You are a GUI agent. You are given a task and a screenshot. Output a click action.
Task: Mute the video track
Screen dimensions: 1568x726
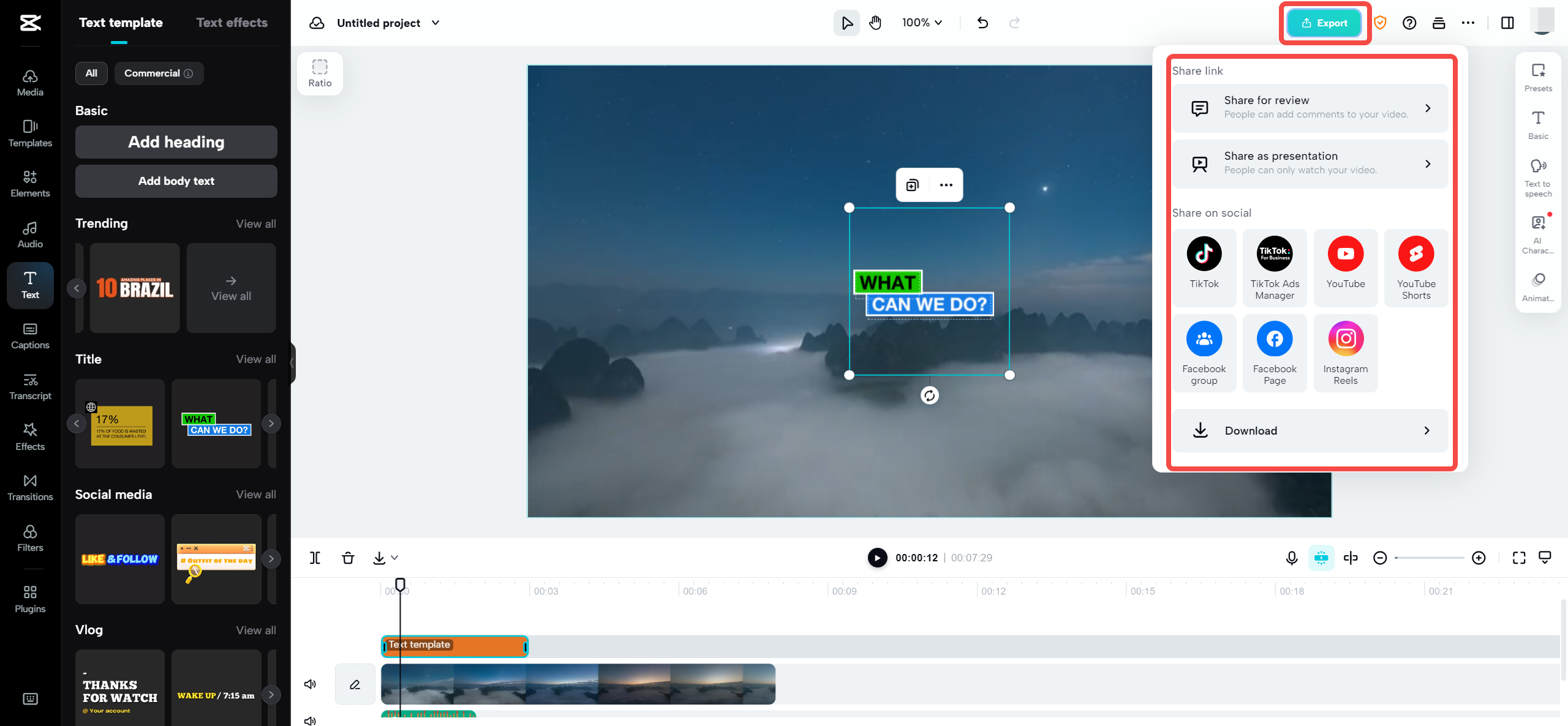(x=310, y=684)
